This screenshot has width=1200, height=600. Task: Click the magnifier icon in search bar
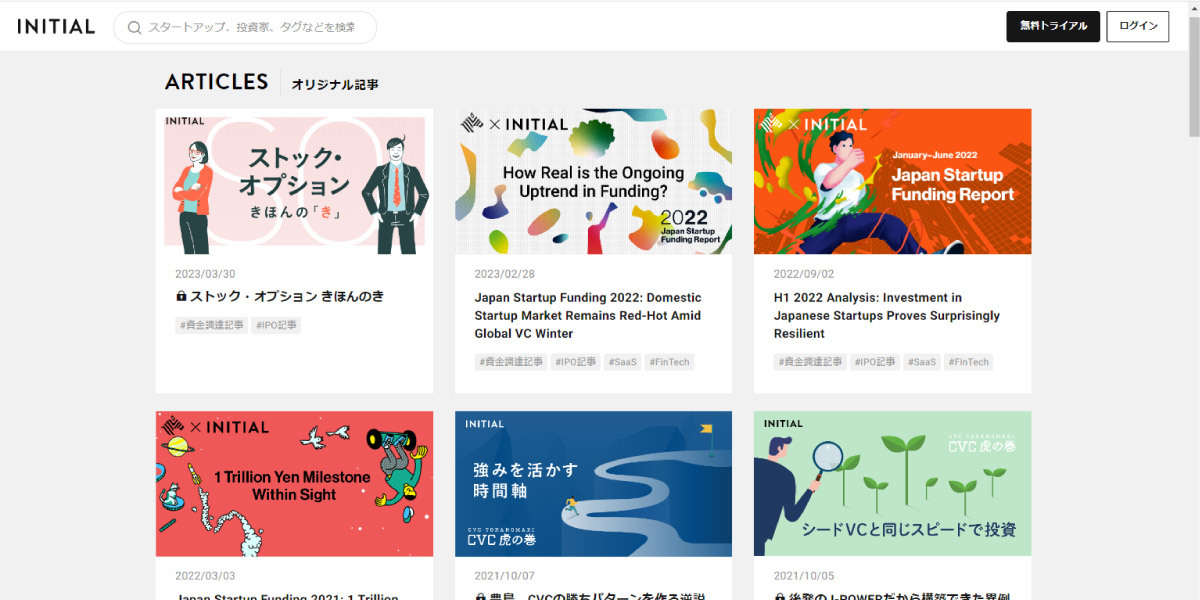point(134,28)
